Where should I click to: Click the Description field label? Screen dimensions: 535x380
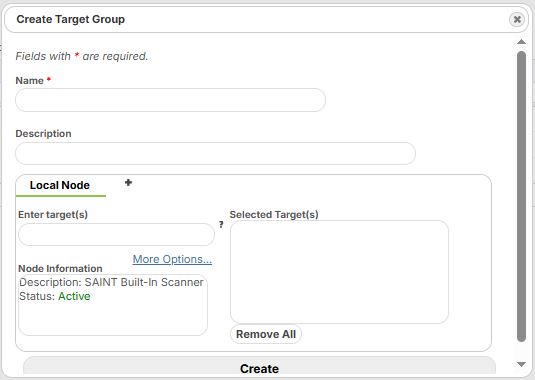coord(43,134)
